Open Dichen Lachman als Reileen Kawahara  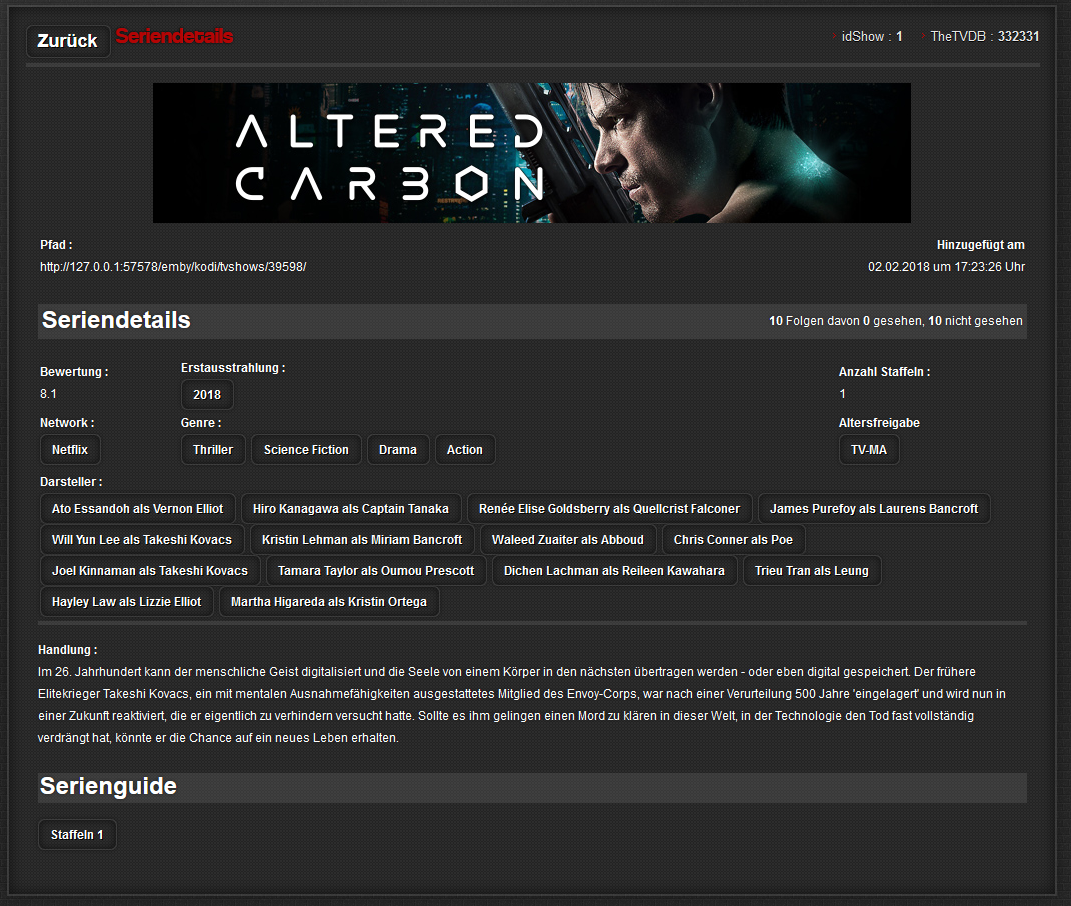pyautogui.click(x=614, y=571)
